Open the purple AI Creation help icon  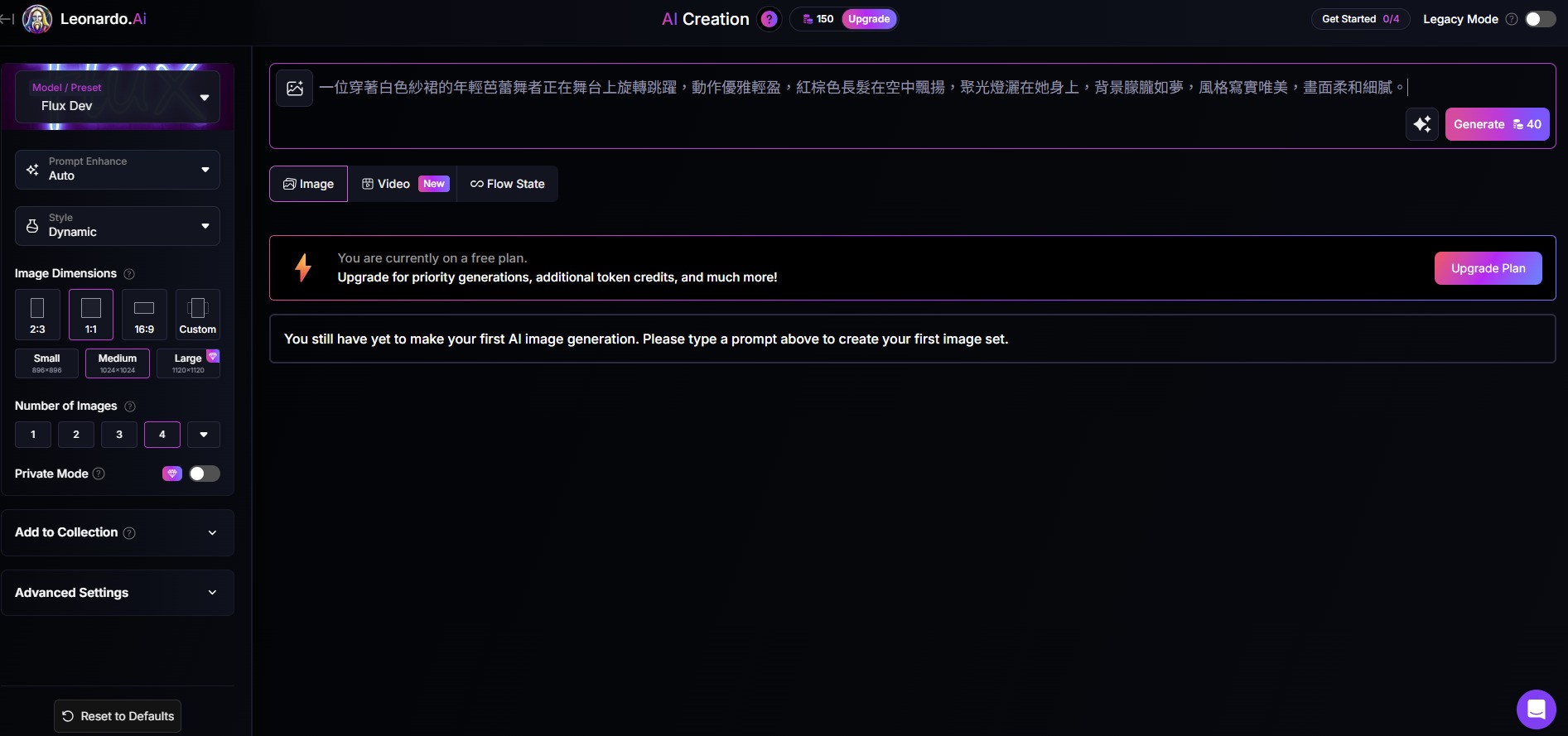coord(769,19)
